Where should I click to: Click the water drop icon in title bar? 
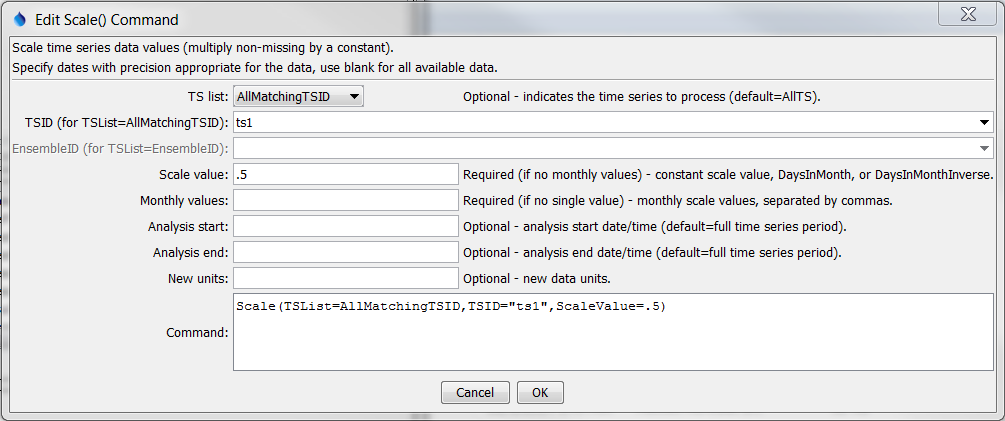click(19, 18)
